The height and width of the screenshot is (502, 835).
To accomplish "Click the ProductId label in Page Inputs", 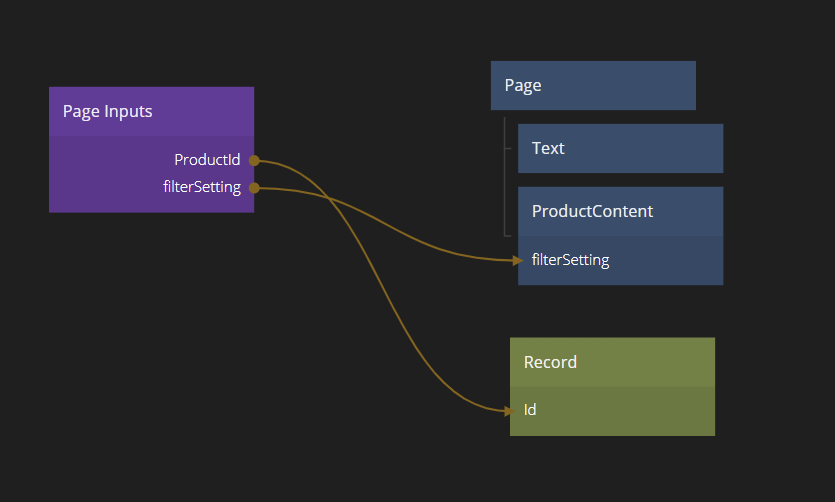I will 207,160.
